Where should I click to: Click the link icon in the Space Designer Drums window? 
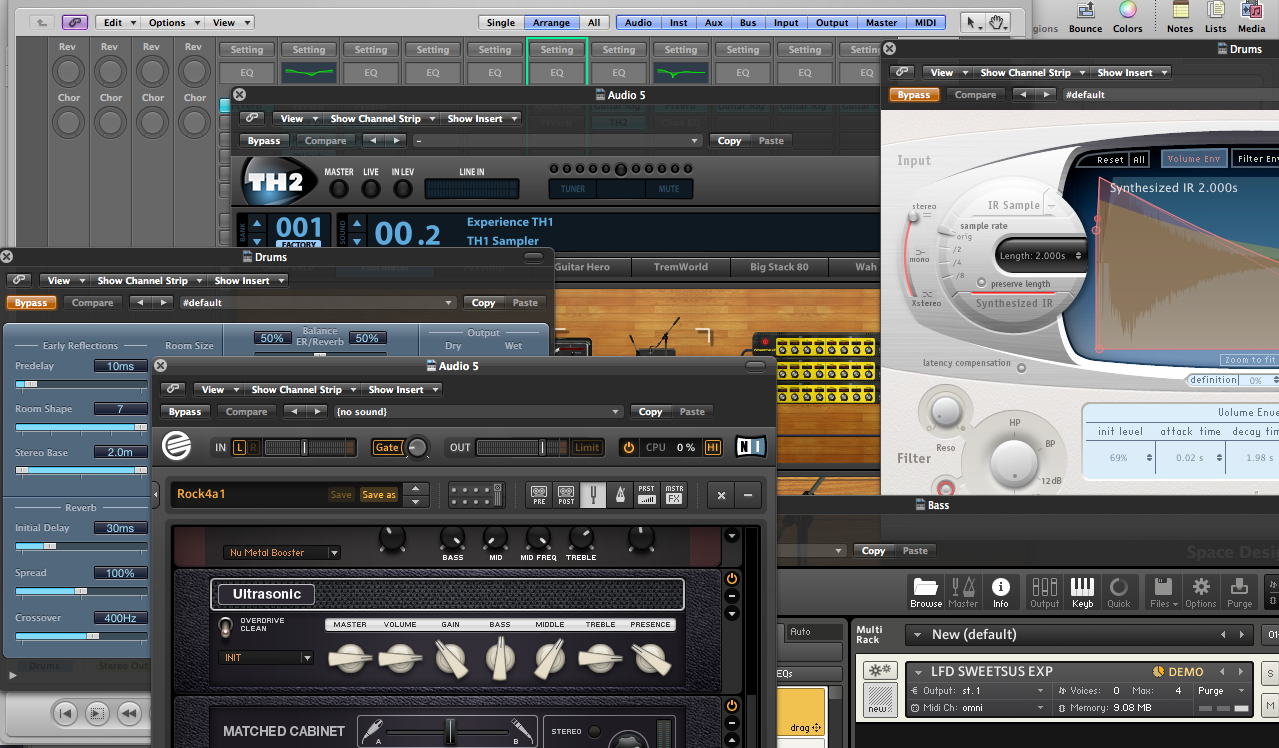pos(902,72)
